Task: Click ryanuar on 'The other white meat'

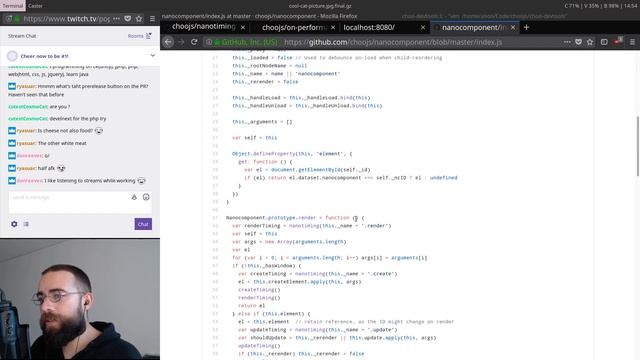Action: tap(26, 143)
